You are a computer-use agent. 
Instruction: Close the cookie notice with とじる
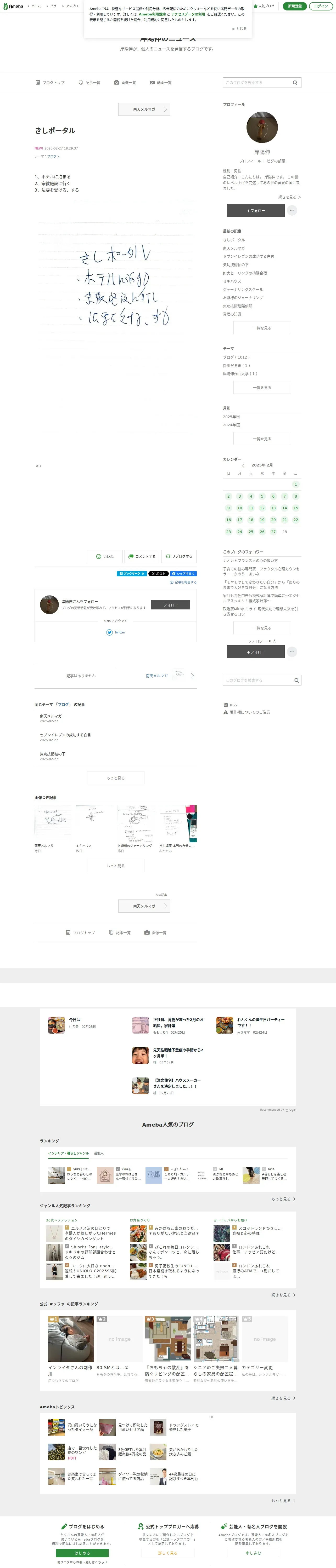239,28
